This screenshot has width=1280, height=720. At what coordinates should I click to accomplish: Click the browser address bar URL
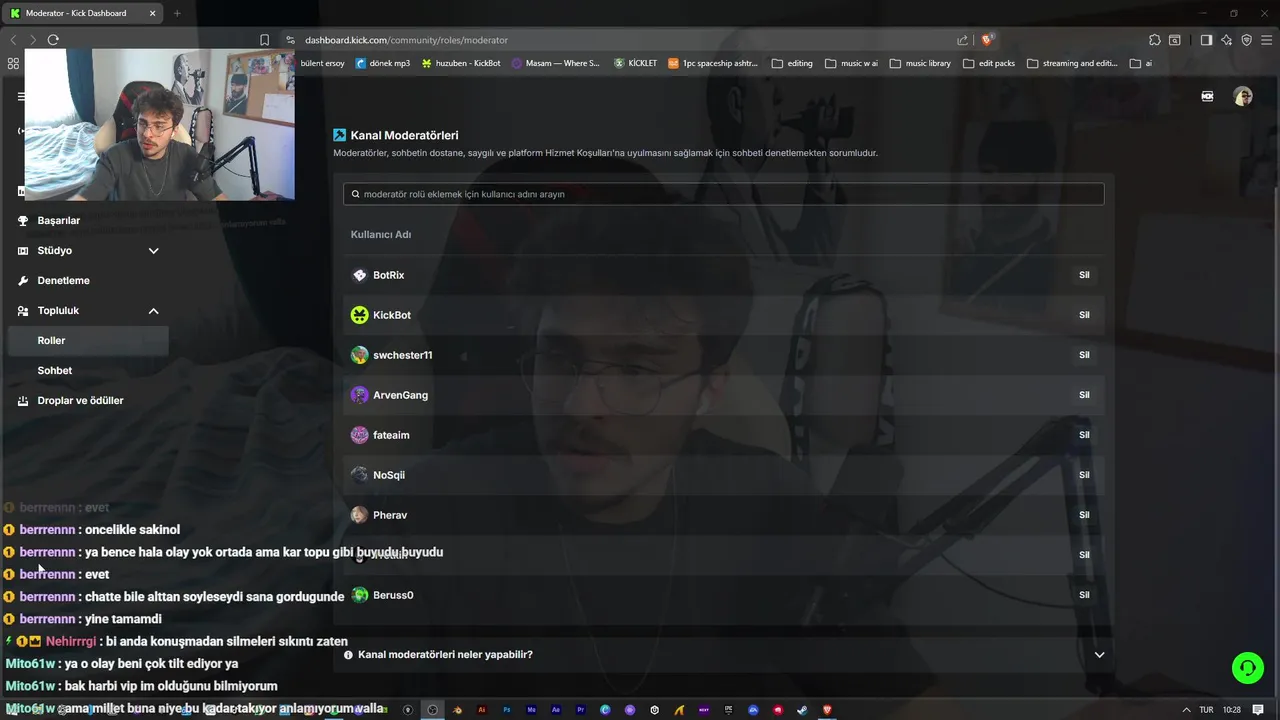[406, 40]
